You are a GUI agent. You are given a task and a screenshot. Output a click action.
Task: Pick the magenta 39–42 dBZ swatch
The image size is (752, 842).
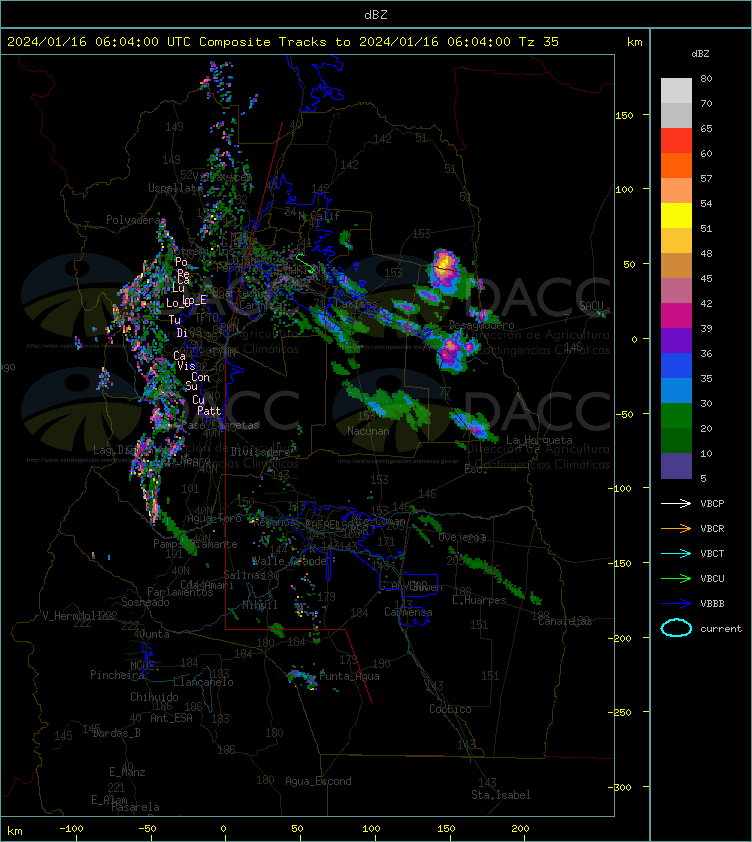coord(676,315)
